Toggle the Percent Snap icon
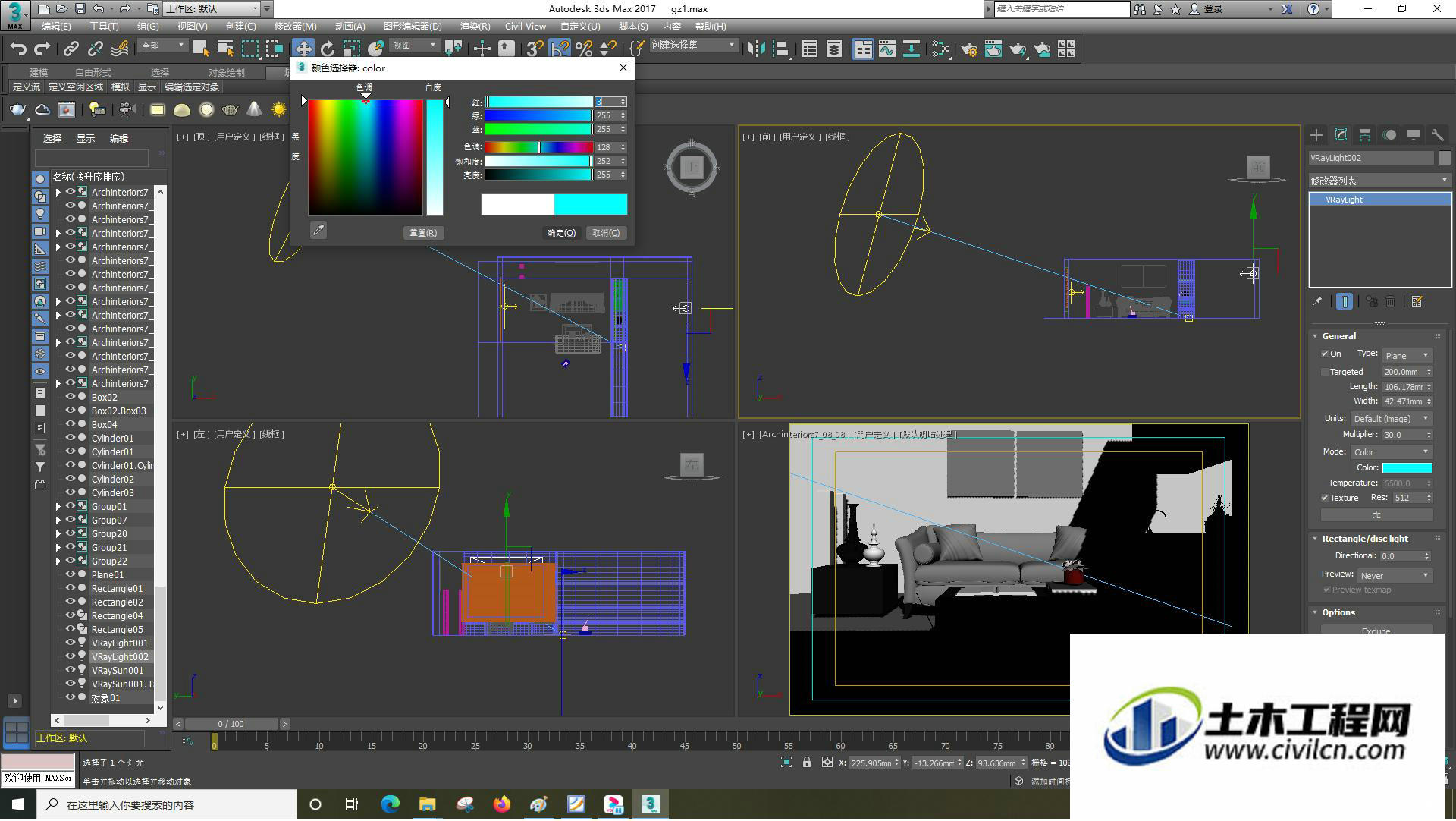 click(584, 49)
